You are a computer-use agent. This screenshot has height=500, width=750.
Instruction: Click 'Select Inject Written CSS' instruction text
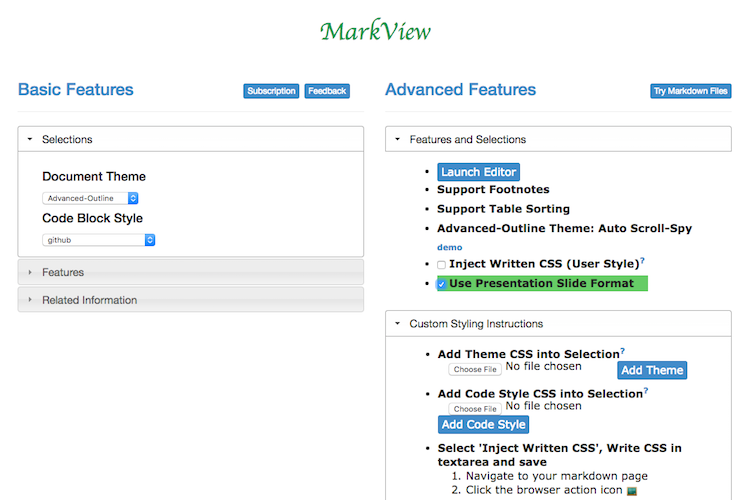coord(559,455)
